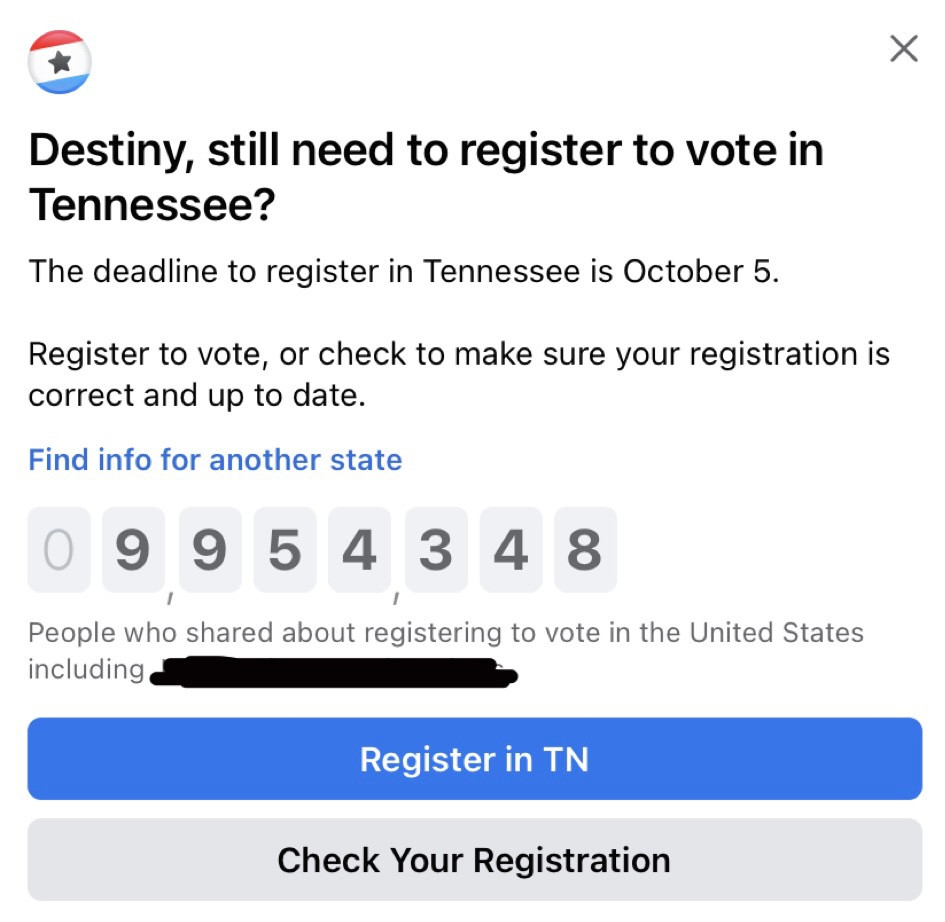Click the star voting badge icon
945x922 pixels.
click(59, 62)
